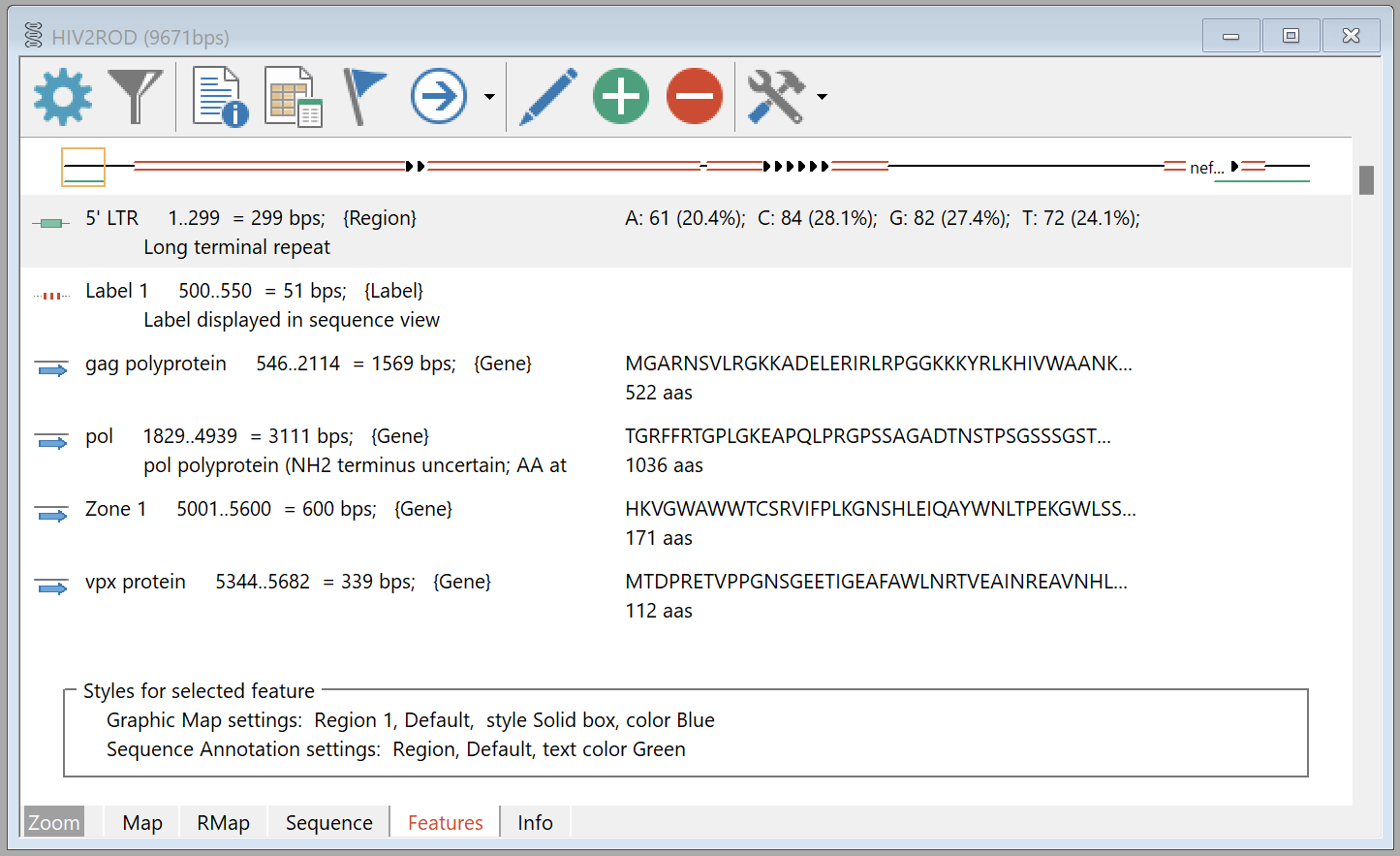1400x856 pixels.
Task: Expand dropdown arrow beside circled arrow icon
Action: tap(489, 97)
